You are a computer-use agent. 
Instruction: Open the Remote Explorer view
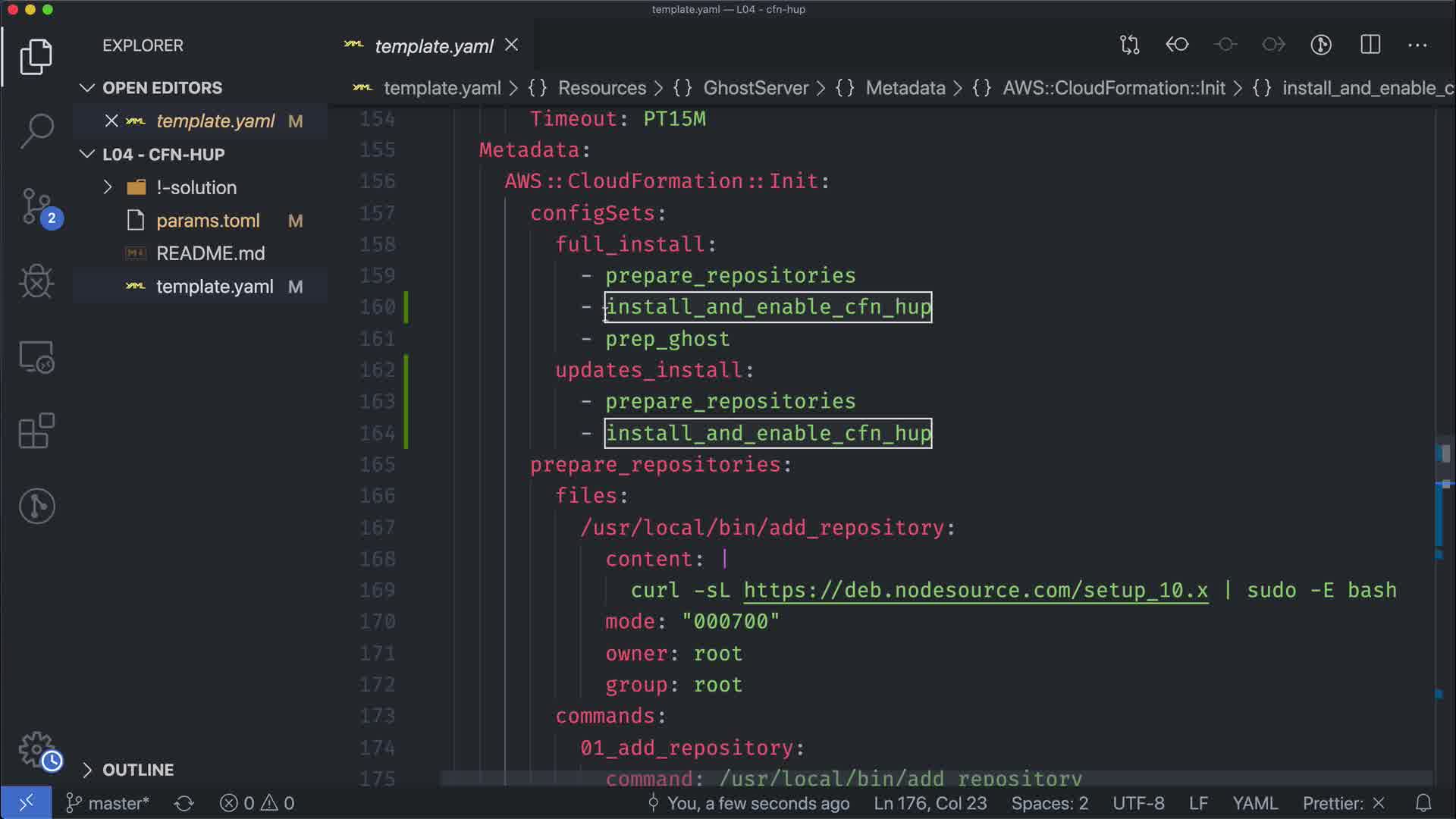click(x=36, y=356)
